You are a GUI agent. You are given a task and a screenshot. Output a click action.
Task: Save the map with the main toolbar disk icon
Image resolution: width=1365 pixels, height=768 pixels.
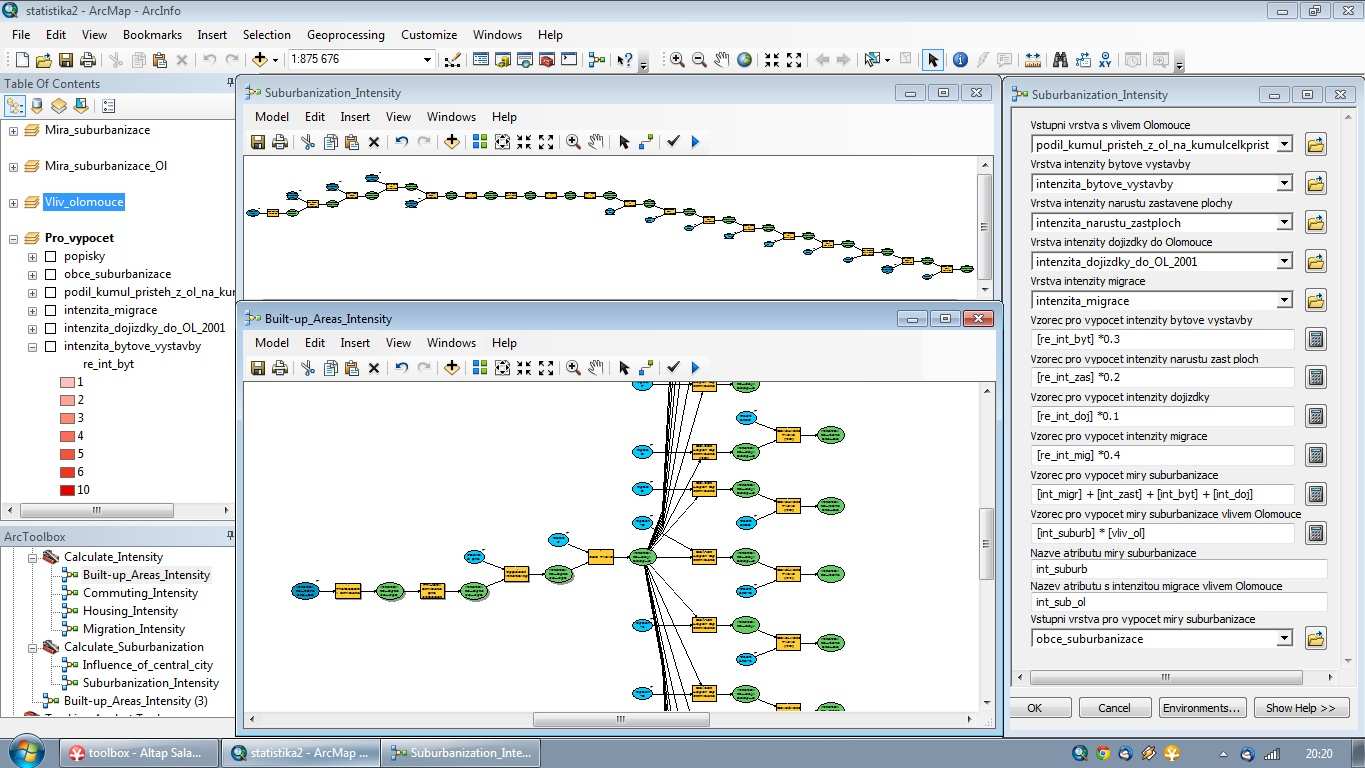click(66, 60)
